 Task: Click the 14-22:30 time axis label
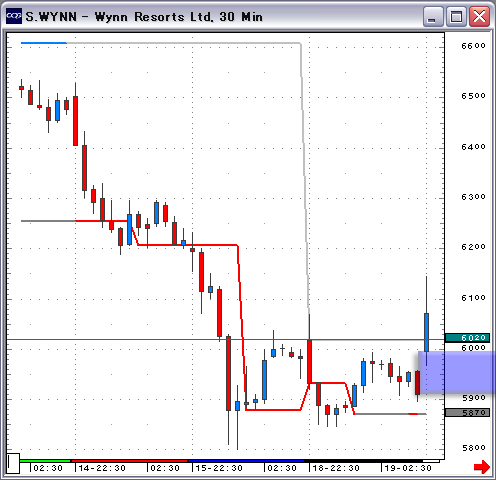point(102,468)
